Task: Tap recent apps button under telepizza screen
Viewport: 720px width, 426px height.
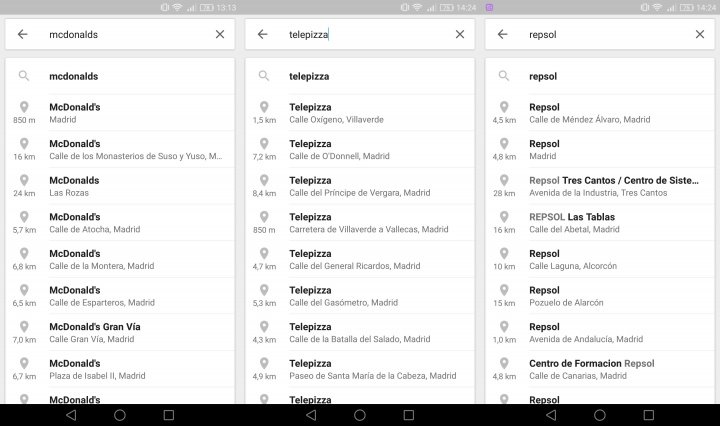Action: pos(409,415)
